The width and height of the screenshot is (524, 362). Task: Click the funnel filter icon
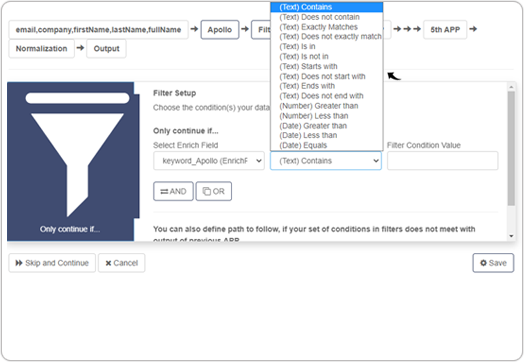77,155
